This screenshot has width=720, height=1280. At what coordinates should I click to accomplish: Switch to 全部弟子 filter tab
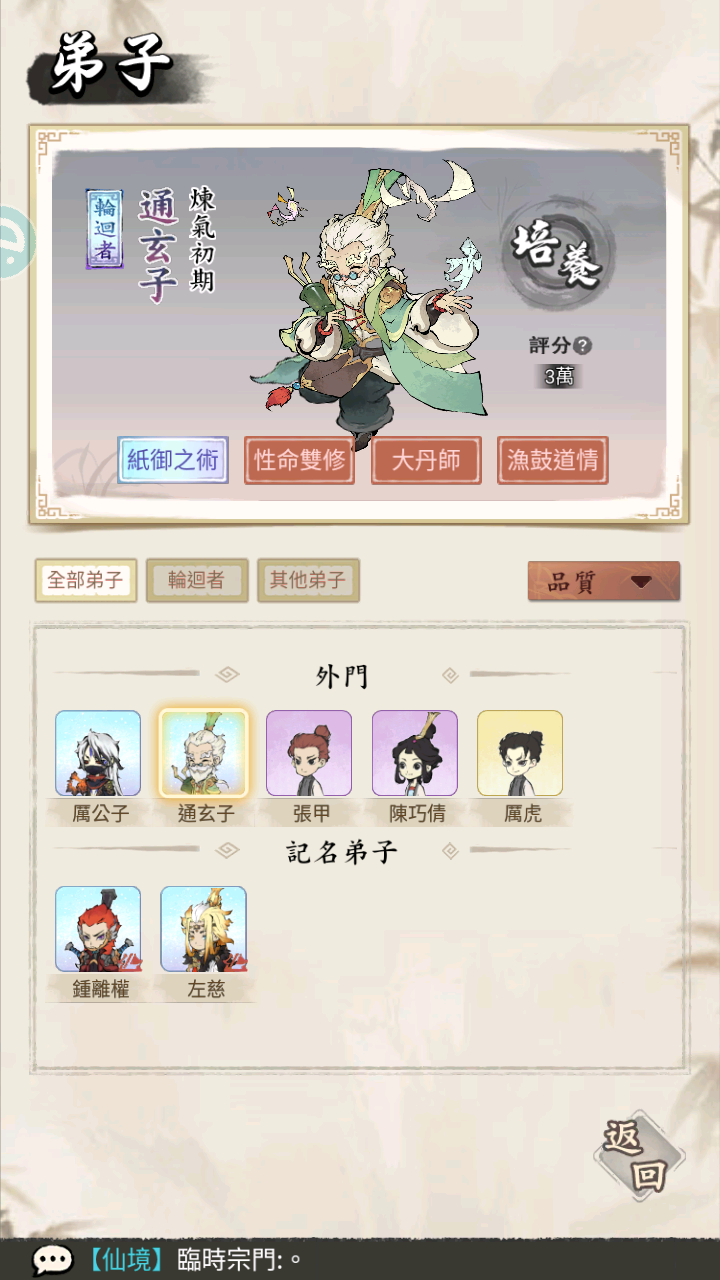tap(86, 580)
